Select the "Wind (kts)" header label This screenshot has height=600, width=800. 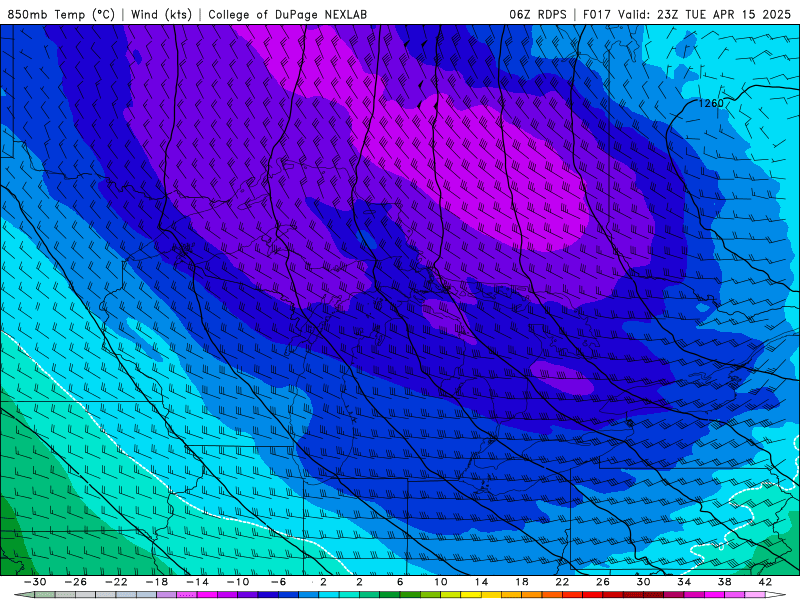click(x=161, y=14)
